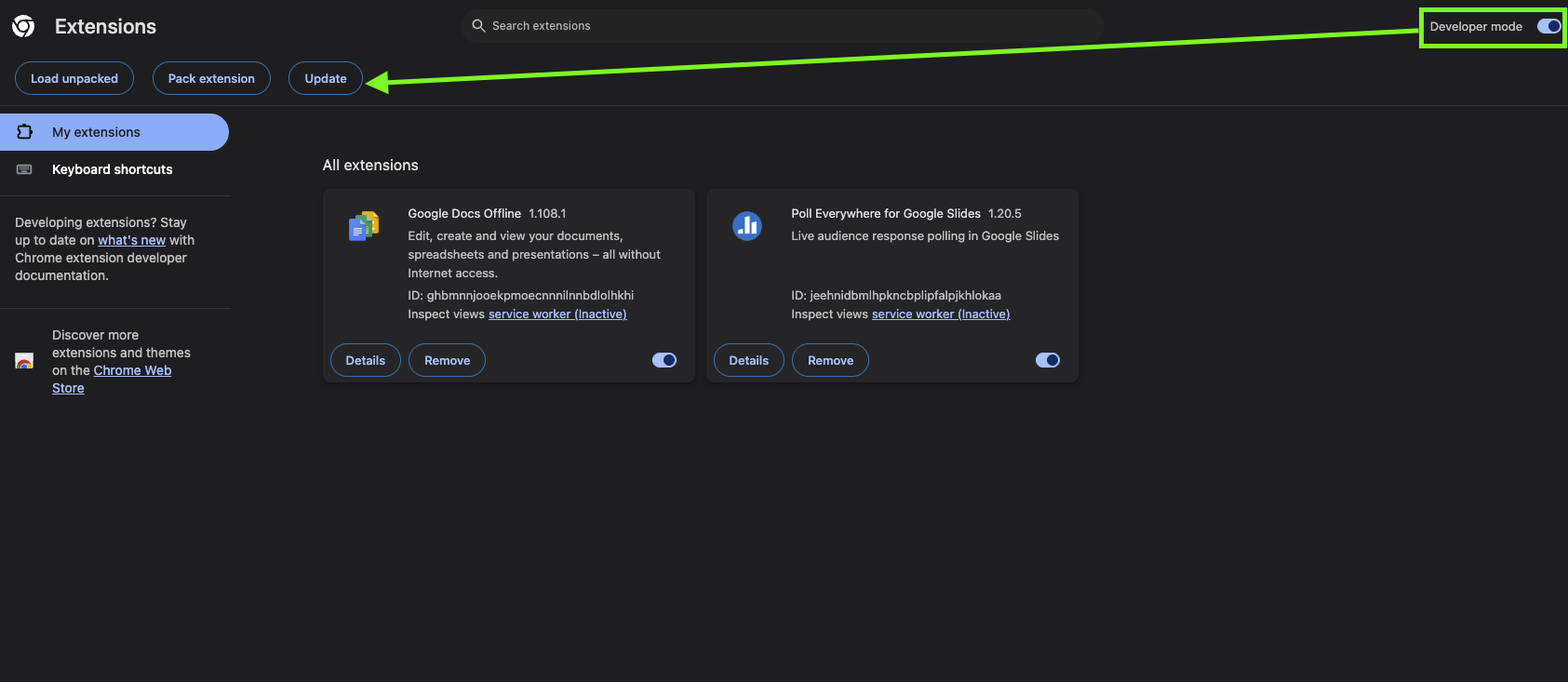
Task: Disable Poll Everywhere for Google Slides toggle
Action: [1048, 360]
